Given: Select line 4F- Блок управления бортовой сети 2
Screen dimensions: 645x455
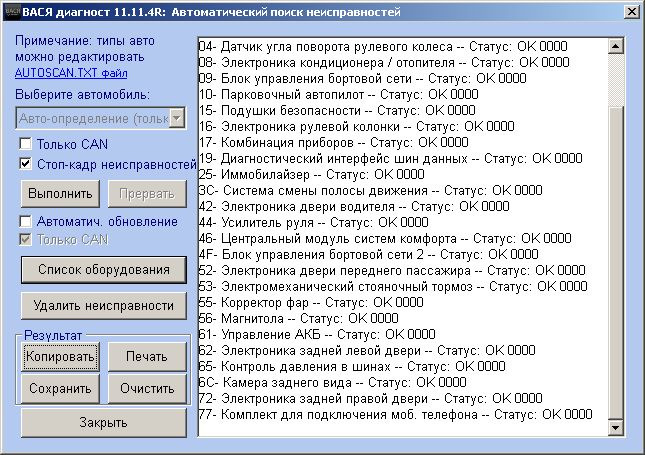Looking at the screenshot, I should point(369,255).
